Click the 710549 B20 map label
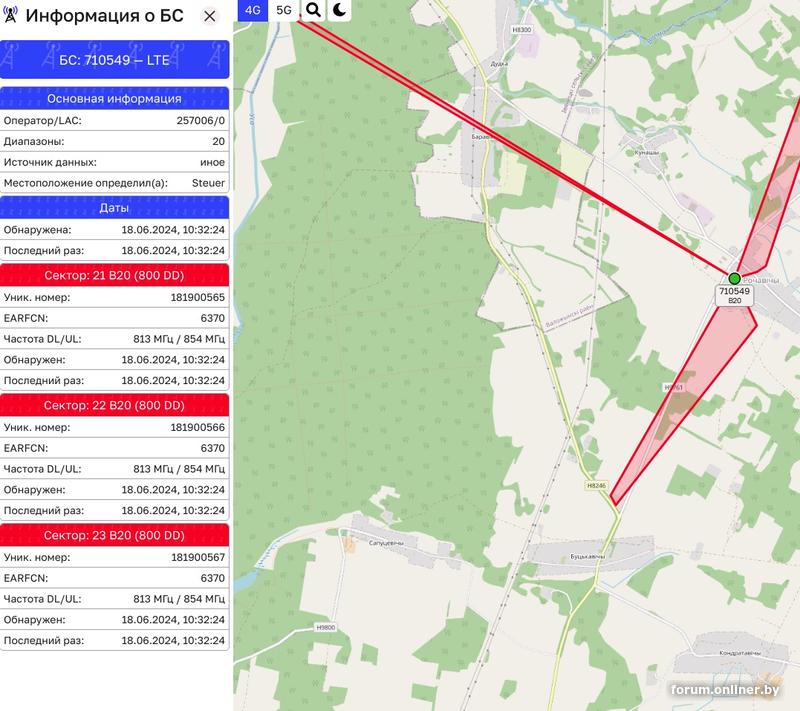The image size is (800, 711). 734,295
